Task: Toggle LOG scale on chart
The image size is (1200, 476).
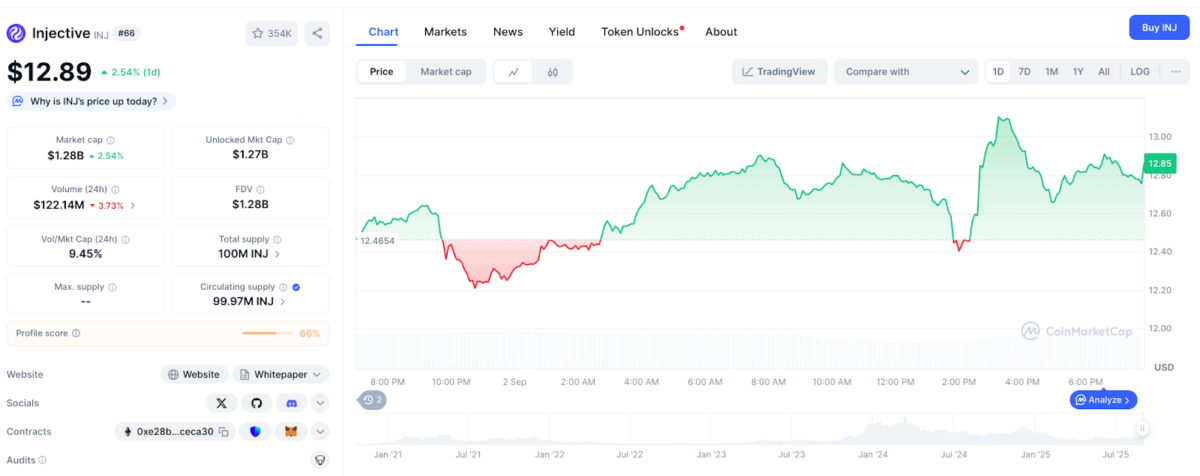Action: pyautogui.click(x=1140, y=72)
